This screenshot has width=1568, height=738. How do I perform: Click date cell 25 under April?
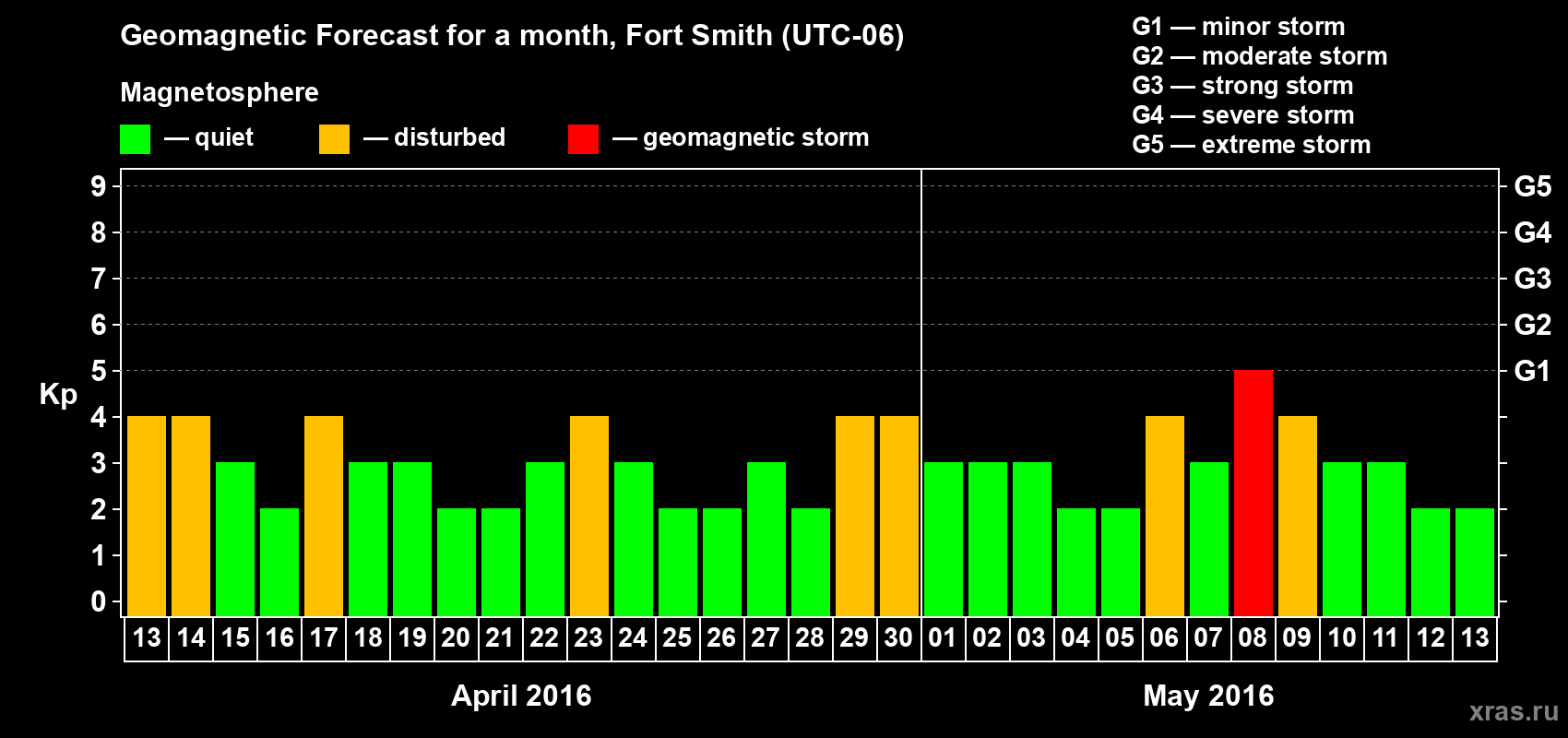(678, 638)
